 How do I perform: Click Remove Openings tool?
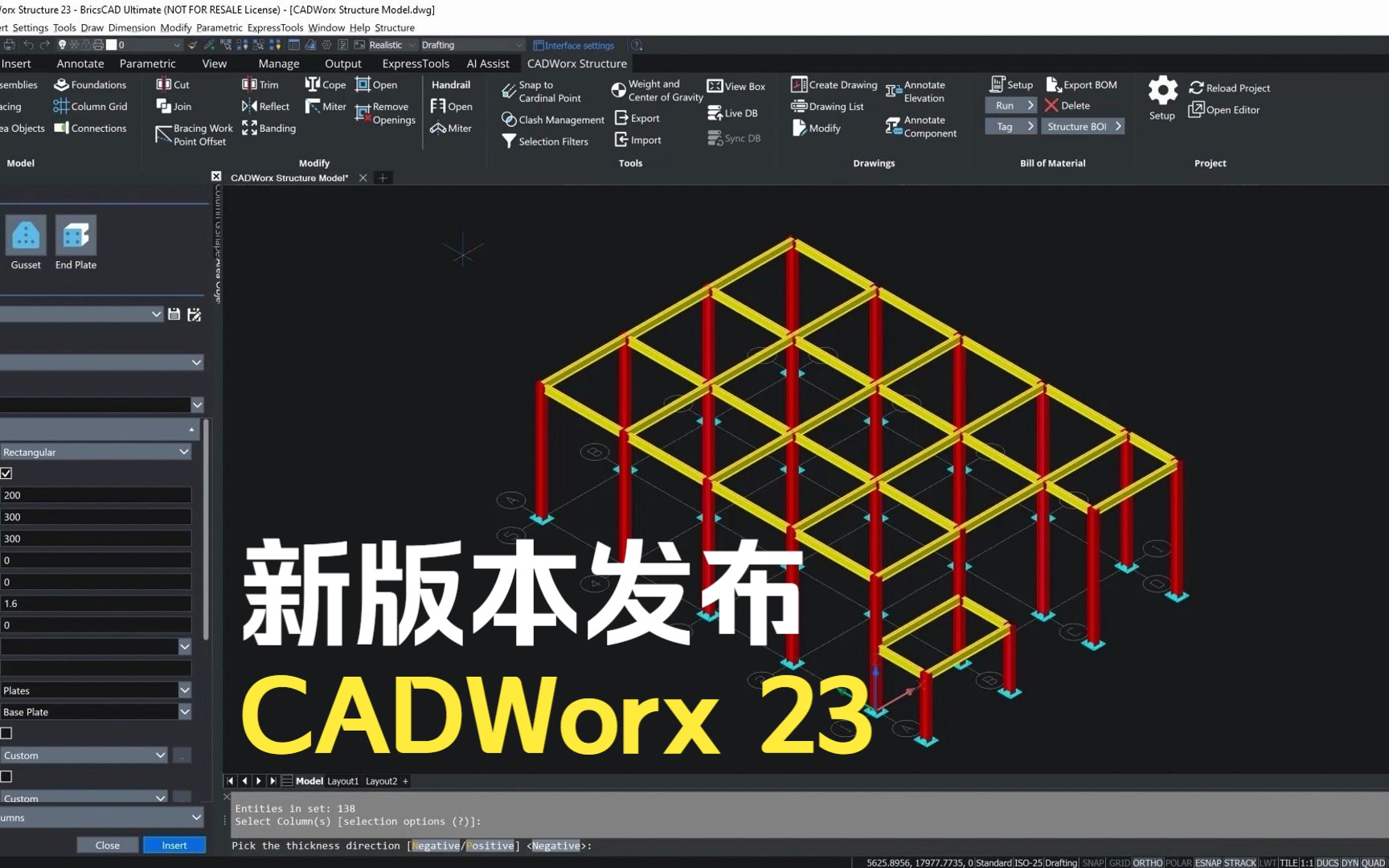386,113
